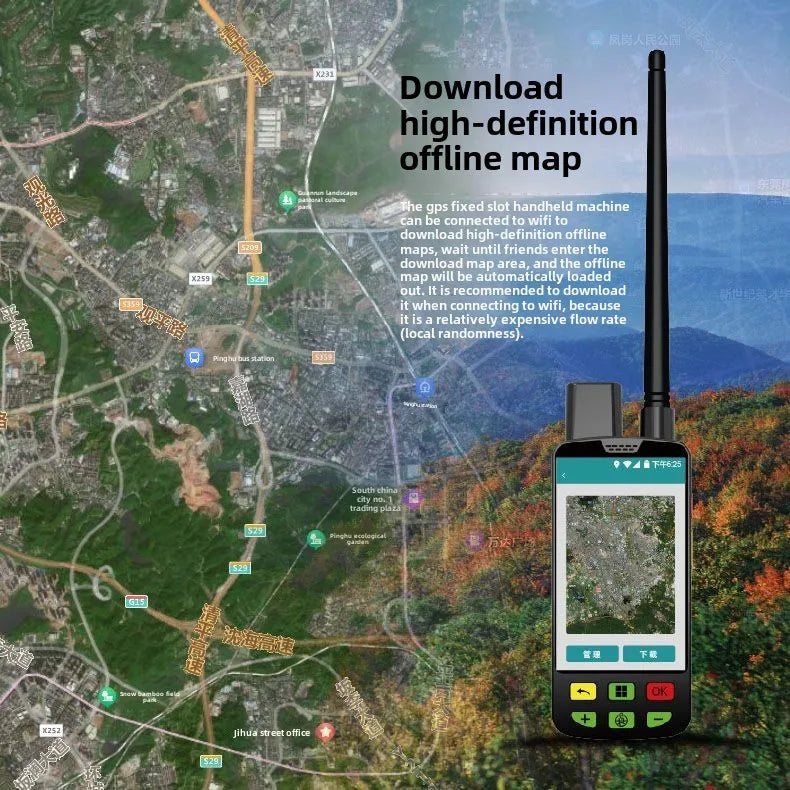
Task: Tap the 管理 manage button on device
Action: [x=592, y=654]
